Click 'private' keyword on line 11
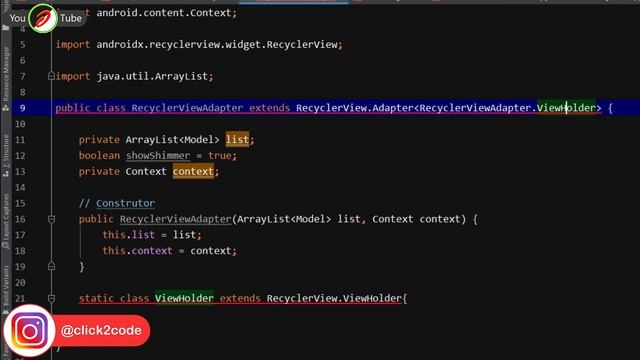This screenshot has height=360, width=640. tap(99, 140)
